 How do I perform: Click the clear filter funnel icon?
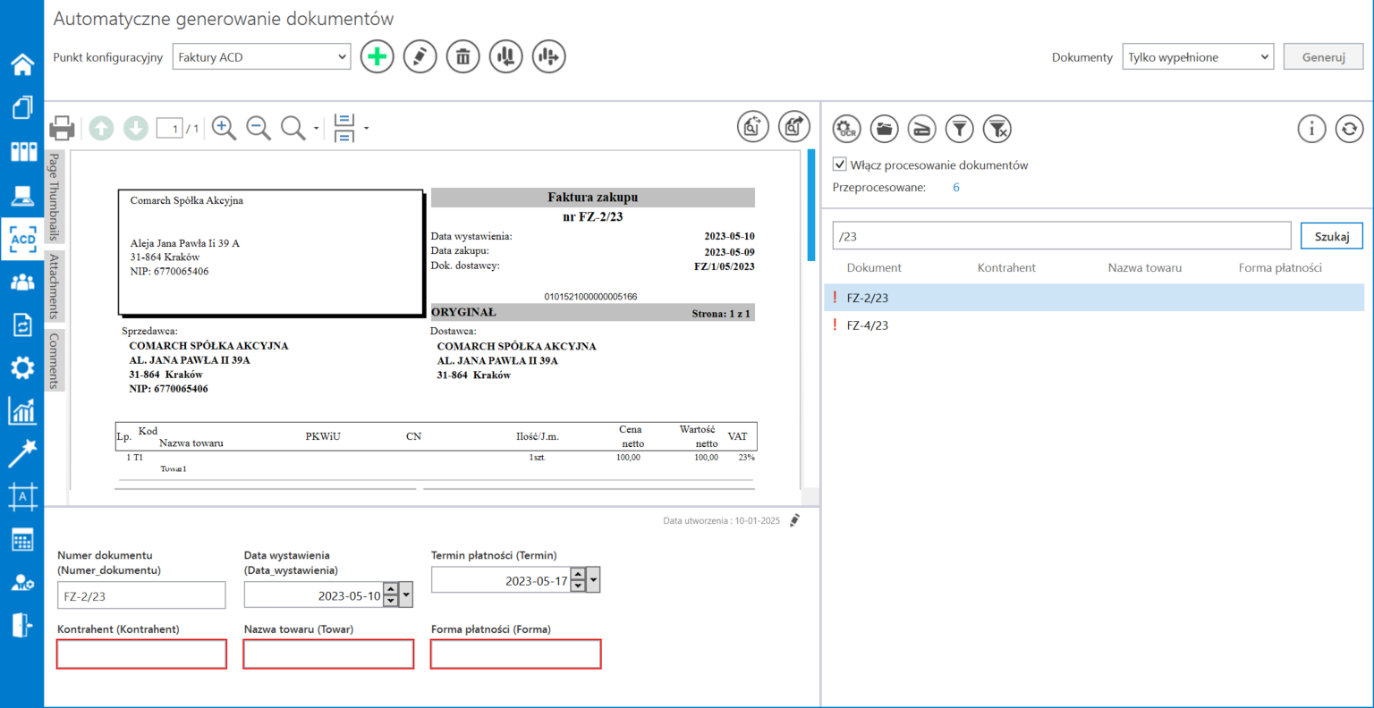pyautogui.click(x=997, y=128)
